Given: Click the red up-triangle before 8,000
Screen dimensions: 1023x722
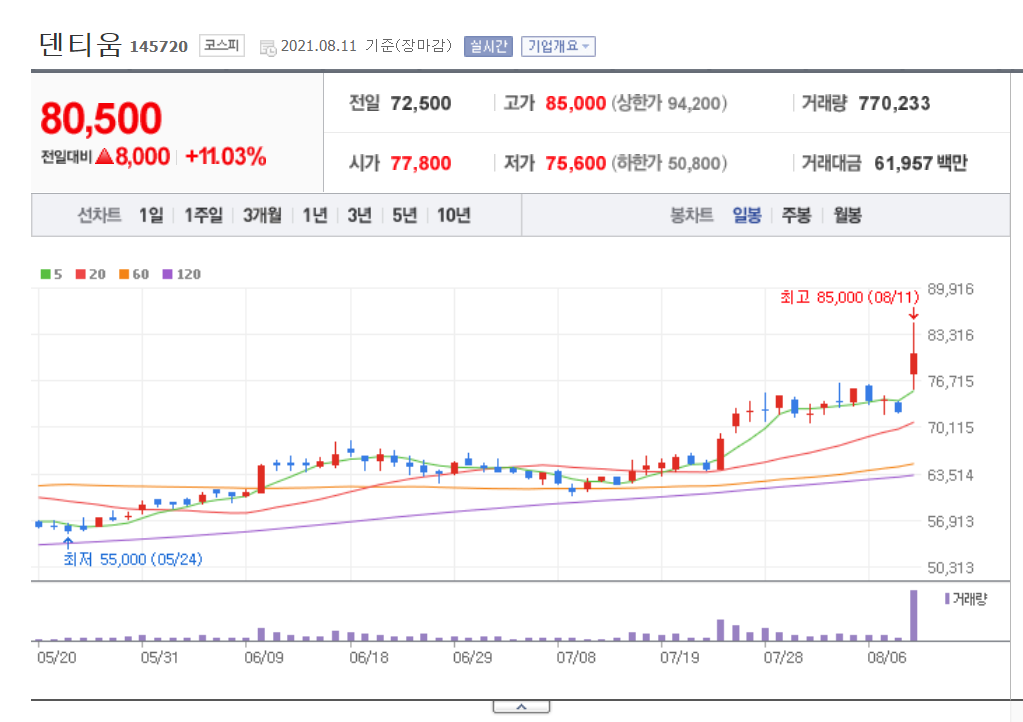Looking at the screenshot, I should [104, 157].
